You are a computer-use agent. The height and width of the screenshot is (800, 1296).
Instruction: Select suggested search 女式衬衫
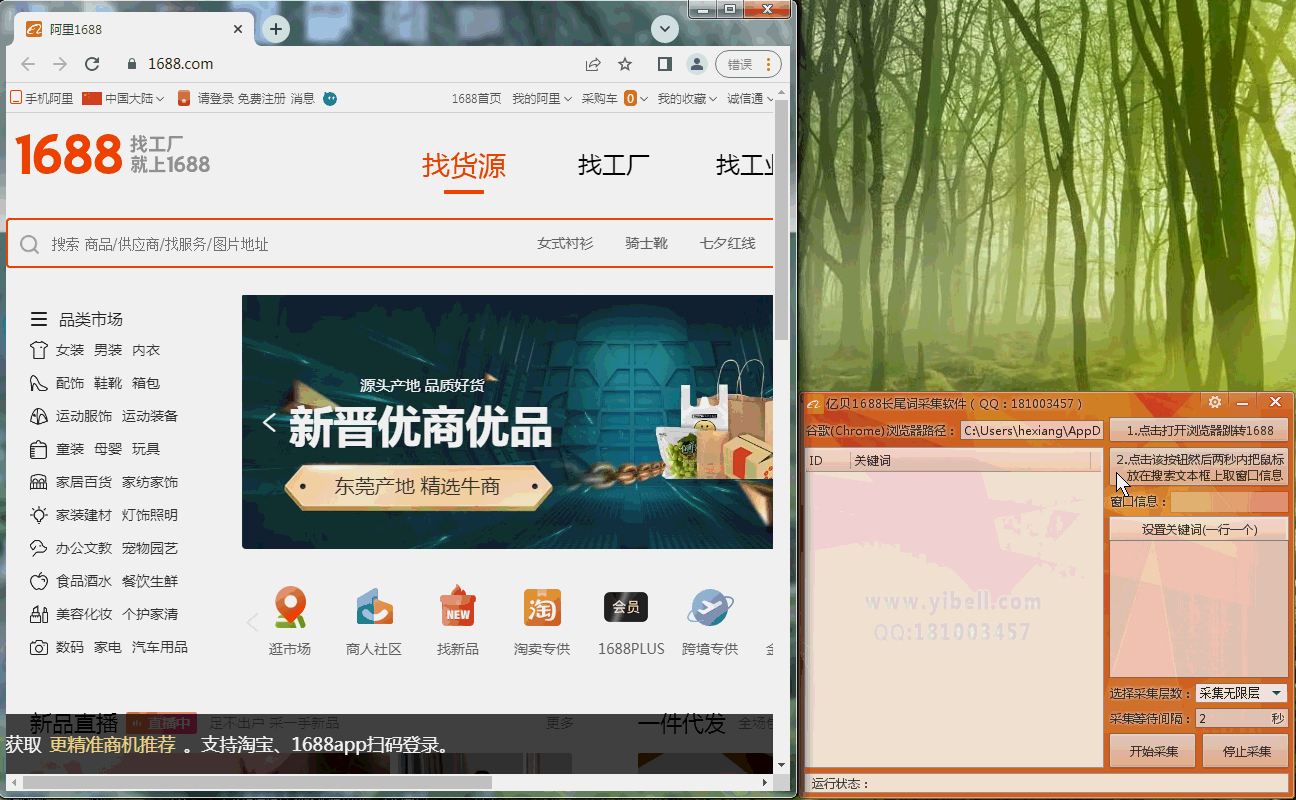565,243
